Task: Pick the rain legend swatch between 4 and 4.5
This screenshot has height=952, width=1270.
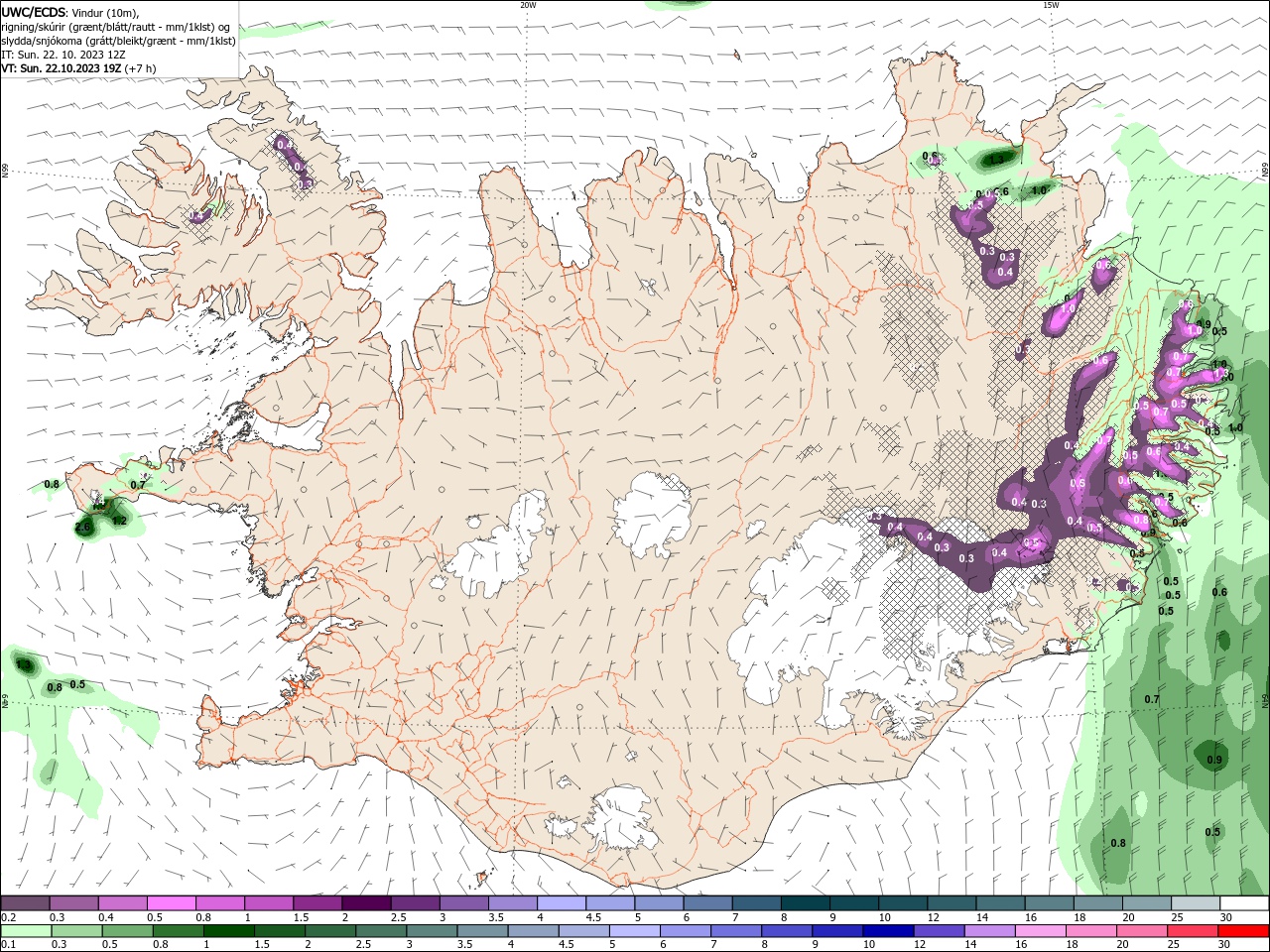Action: tap(532, 931)
